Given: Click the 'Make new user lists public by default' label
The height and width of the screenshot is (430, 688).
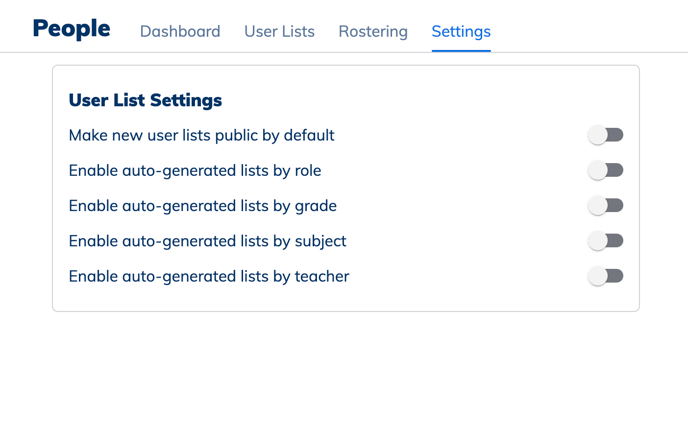Looking at the screenshot, I should click(201, 135).
